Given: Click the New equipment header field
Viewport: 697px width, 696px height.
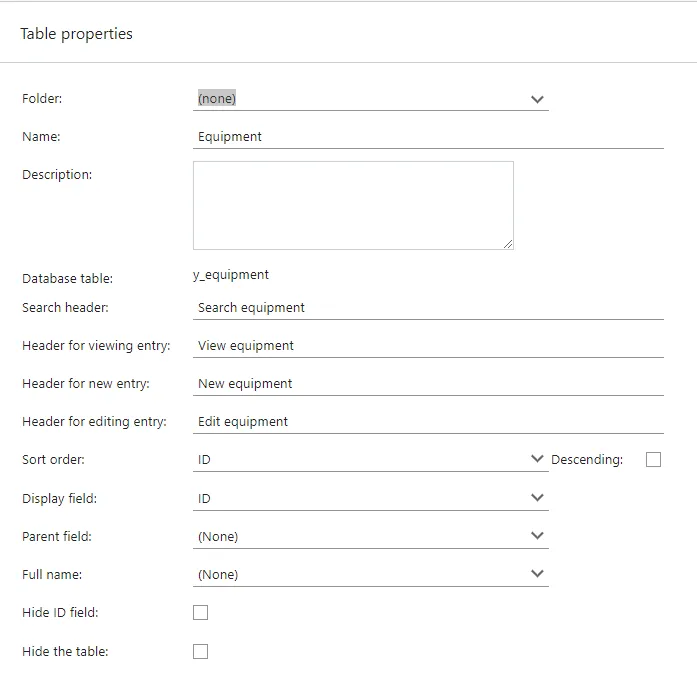Looking at the screenshot, I should pyautogui.click(x=428, y=384).
